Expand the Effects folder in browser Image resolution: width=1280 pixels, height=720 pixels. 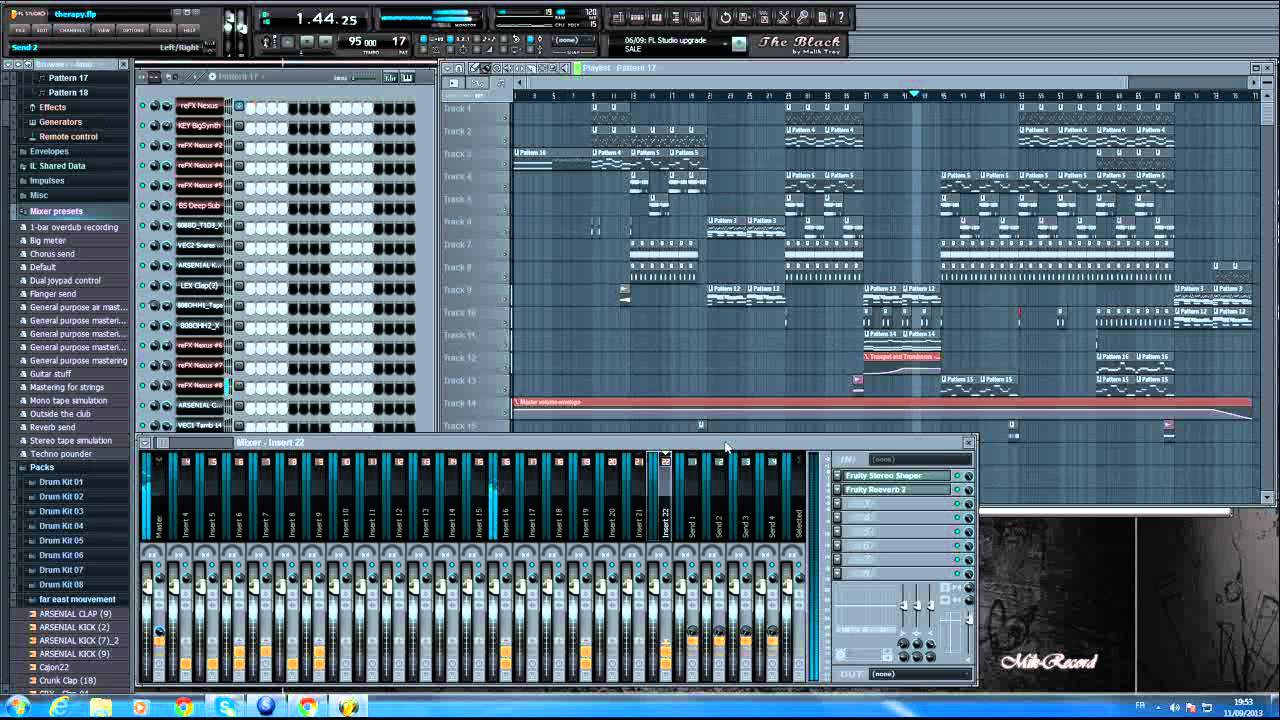click(52, 107)
